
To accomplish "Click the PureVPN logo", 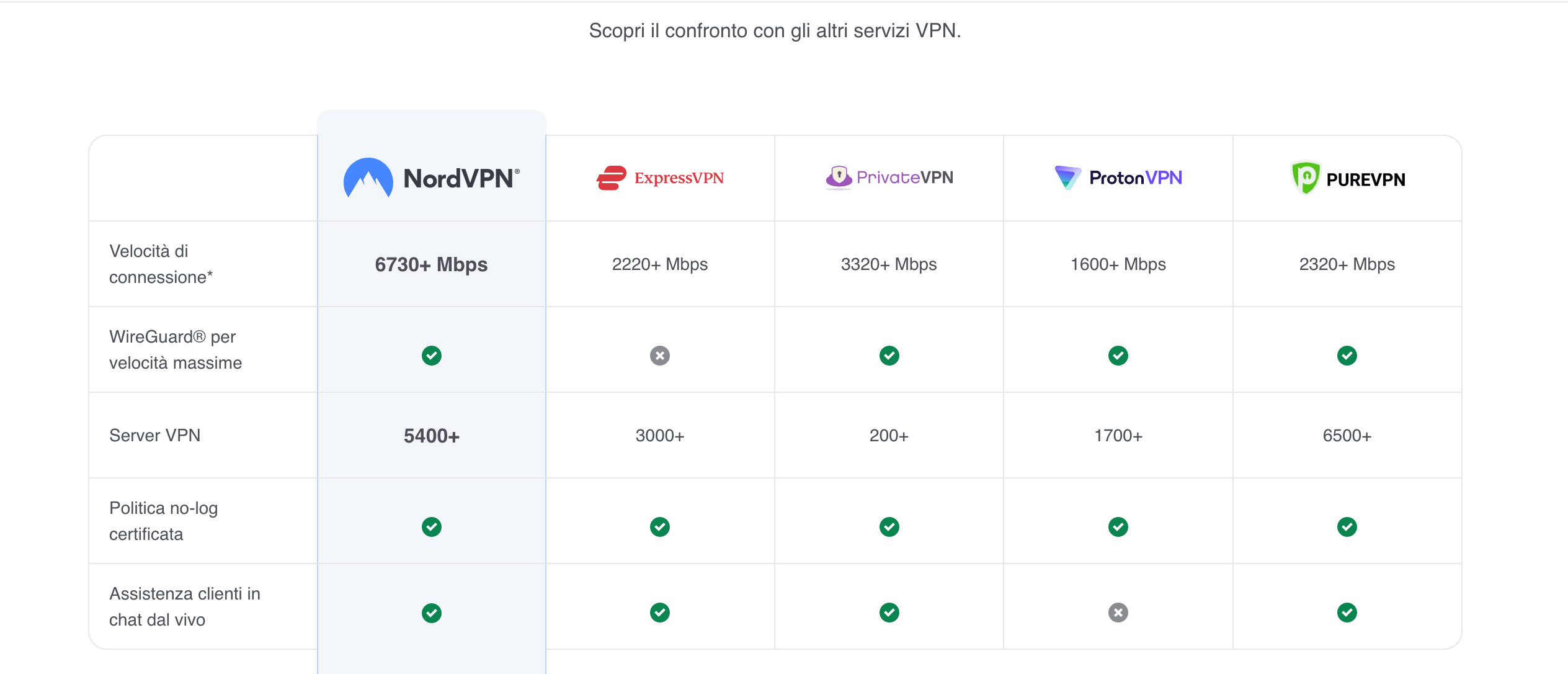I will [x=1348, y=179].
